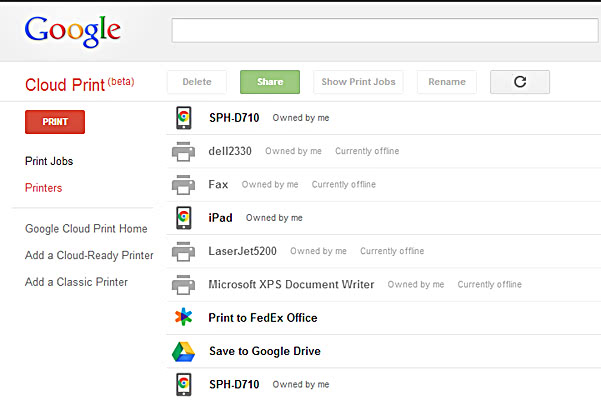Click the search input field
The height and width of the screenshot is (400, 601).
coord(385,30)
